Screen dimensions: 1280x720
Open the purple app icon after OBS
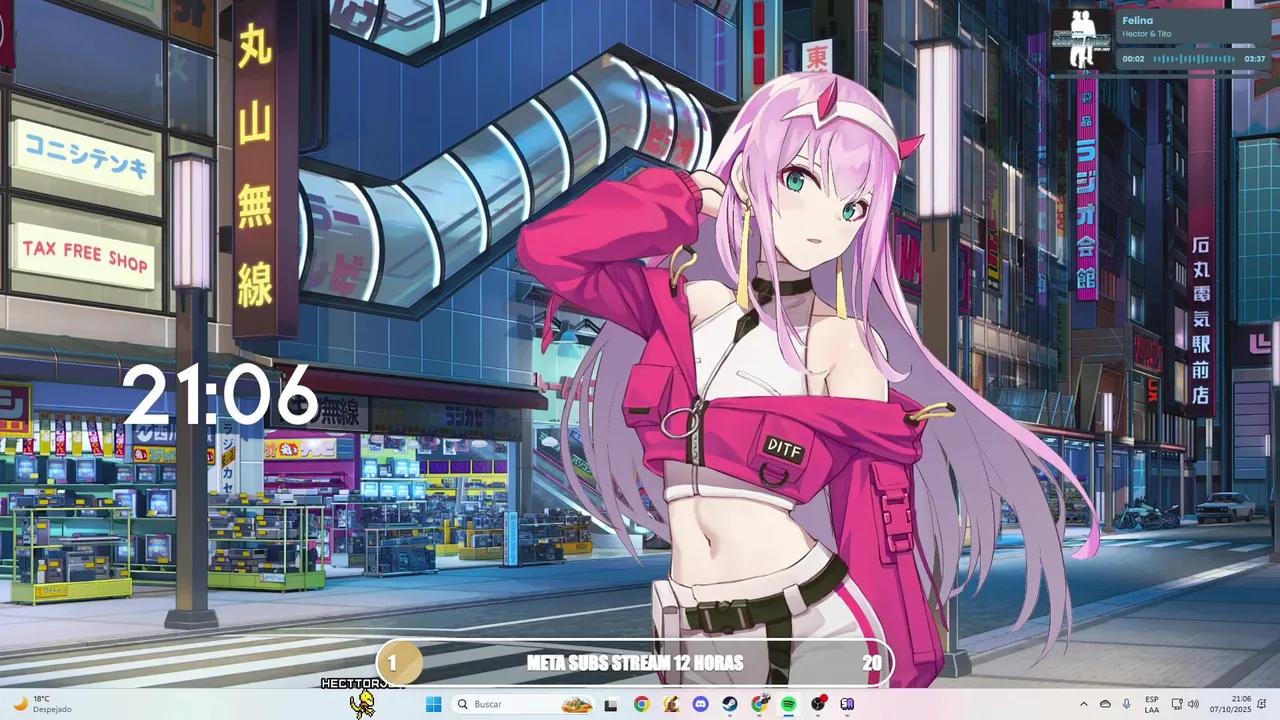coord(847,704)
